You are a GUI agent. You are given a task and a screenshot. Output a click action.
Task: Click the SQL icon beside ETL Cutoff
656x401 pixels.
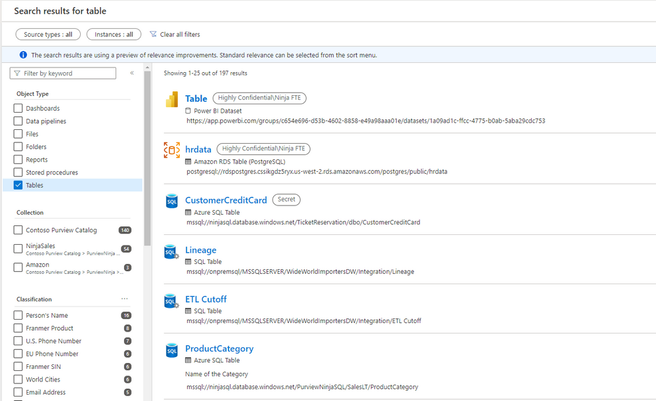click(171, 301)
